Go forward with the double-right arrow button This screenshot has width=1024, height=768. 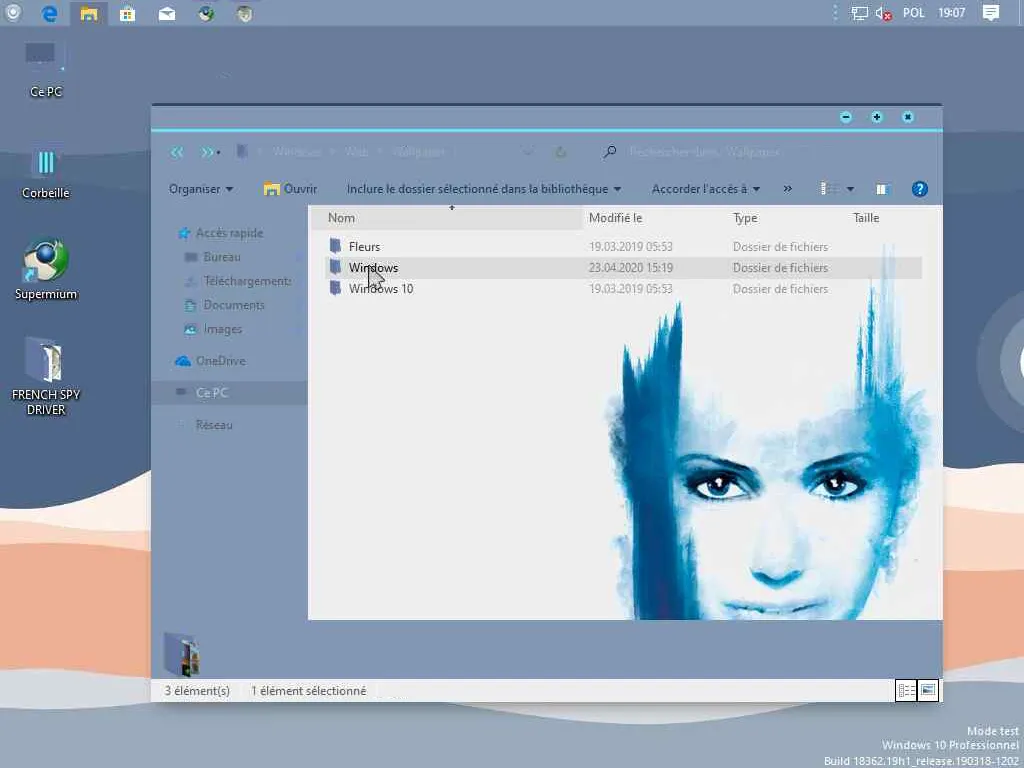[x=206, y=152]
